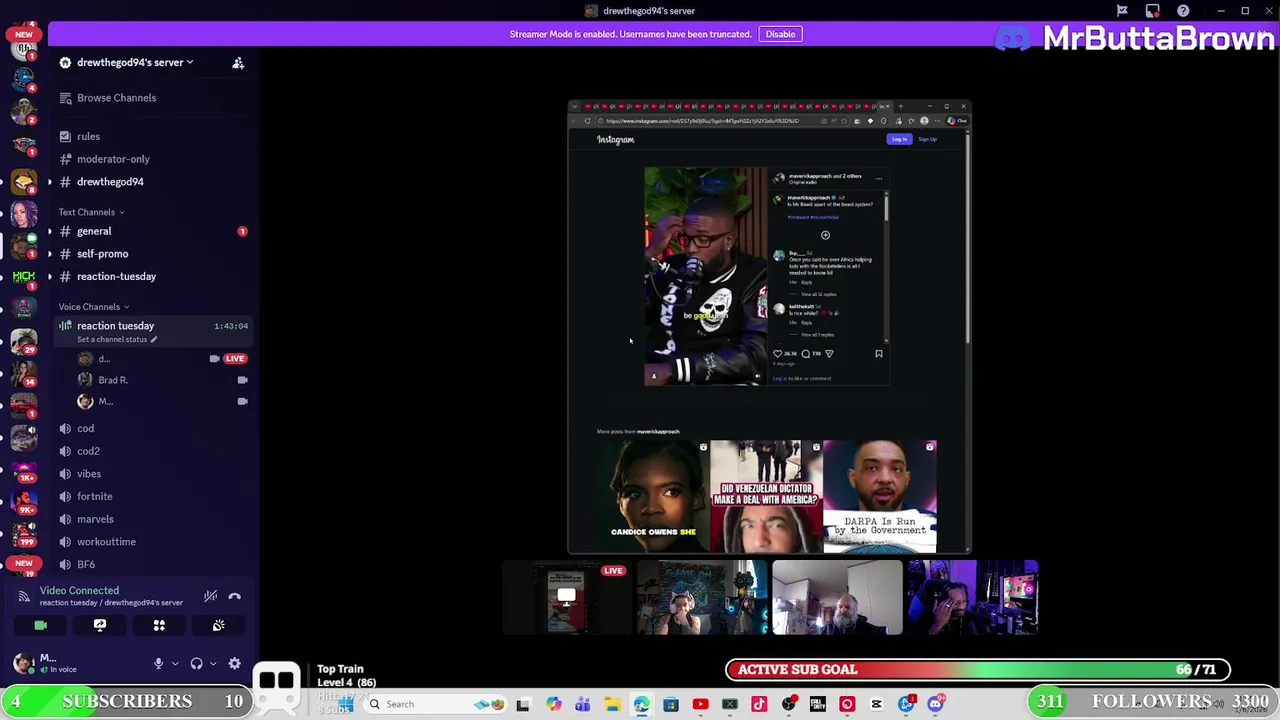Open the TikTok taskbar icon
Screen dimensions: 1280x720
(759, 704)
